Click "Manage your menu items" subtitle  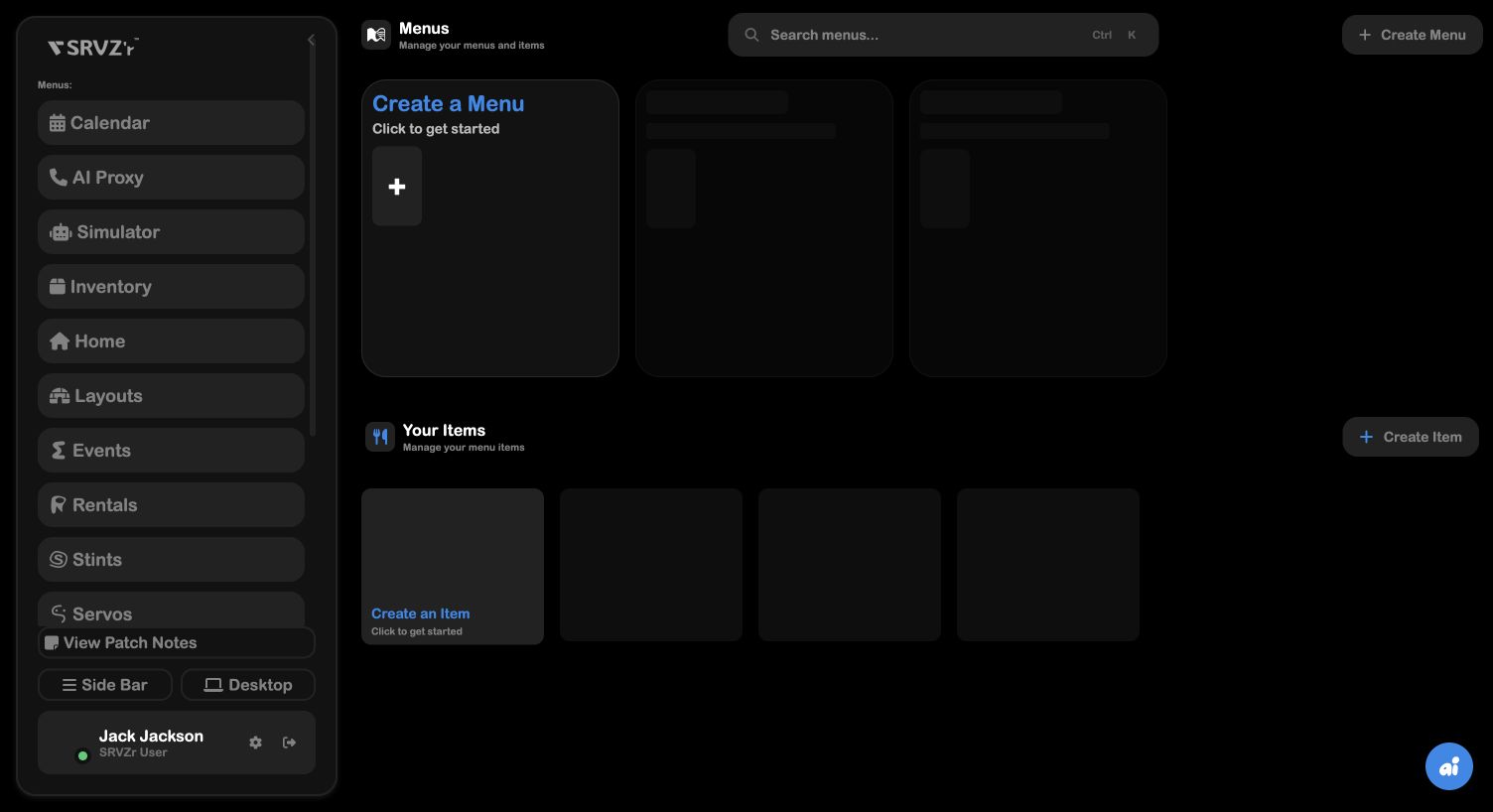[x=464, y=448]
